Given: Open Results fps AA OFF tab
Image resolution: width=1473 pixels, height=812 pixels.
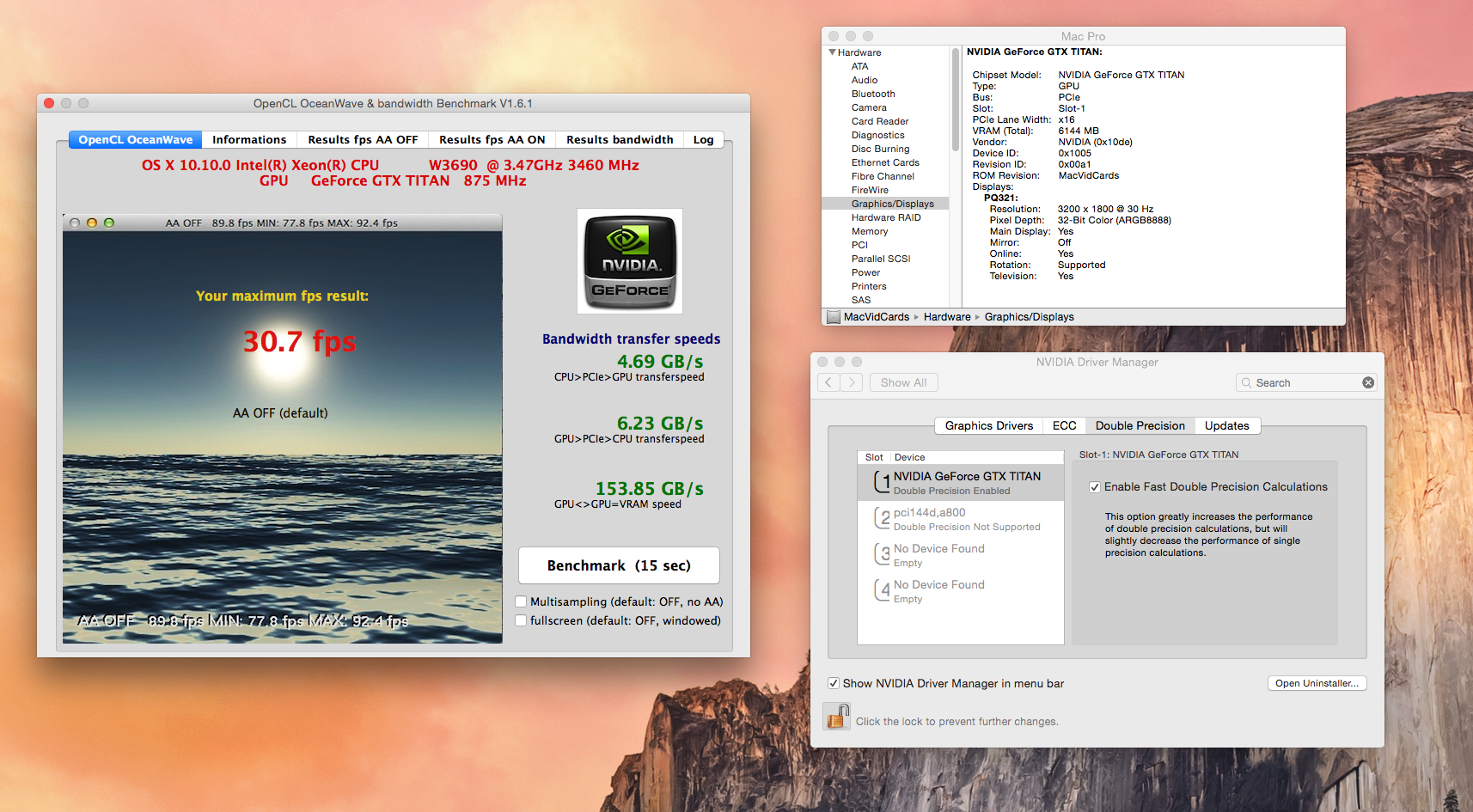Looking at the screenshot, I should 363,139.
